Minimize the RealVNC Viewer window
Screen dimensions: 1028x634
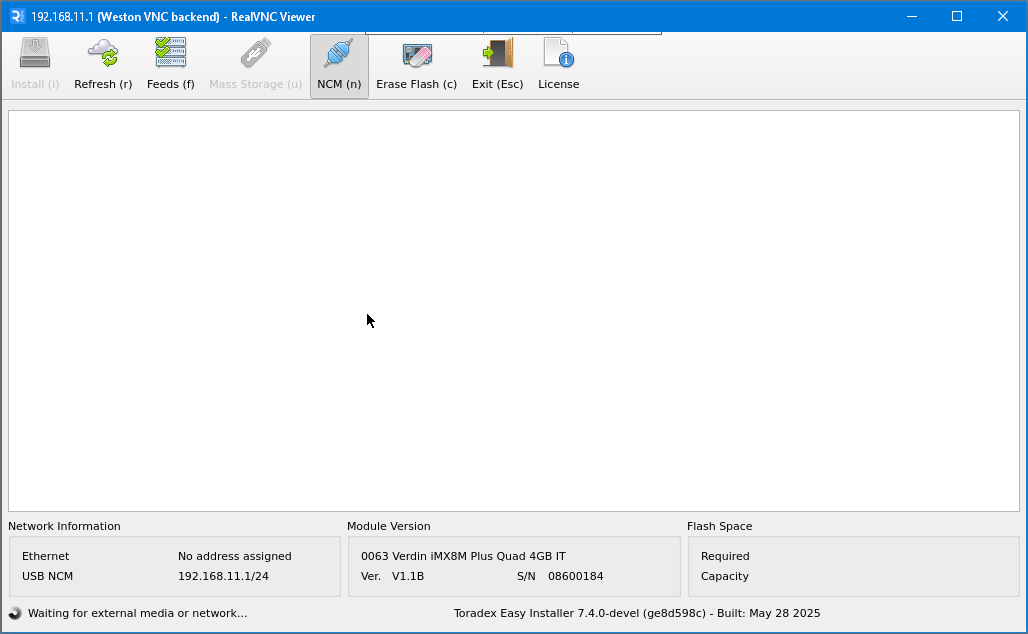coord(911,16)
